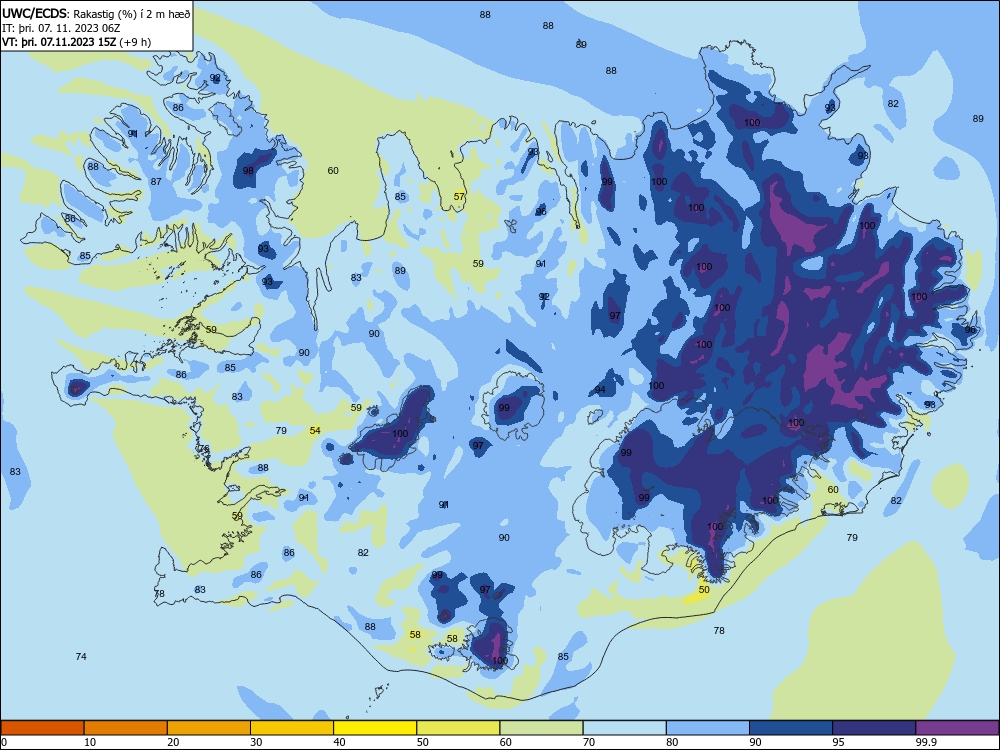Click the yellow-highlighted '54' humidity value
Screen dimensions: 1000x750
pos(315,430)
